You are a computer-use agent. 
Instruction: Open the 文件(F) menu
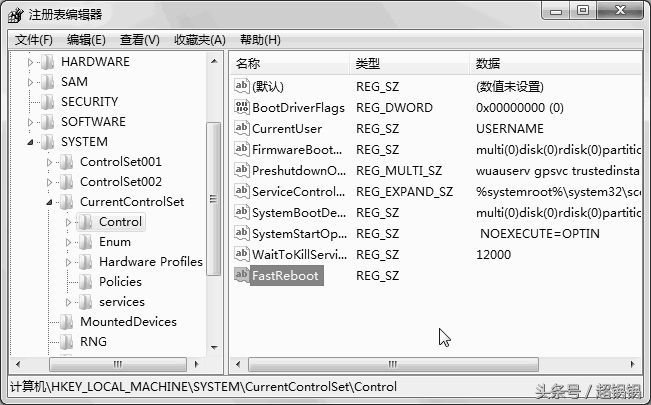pyautogui.click(x=34, y=40)
